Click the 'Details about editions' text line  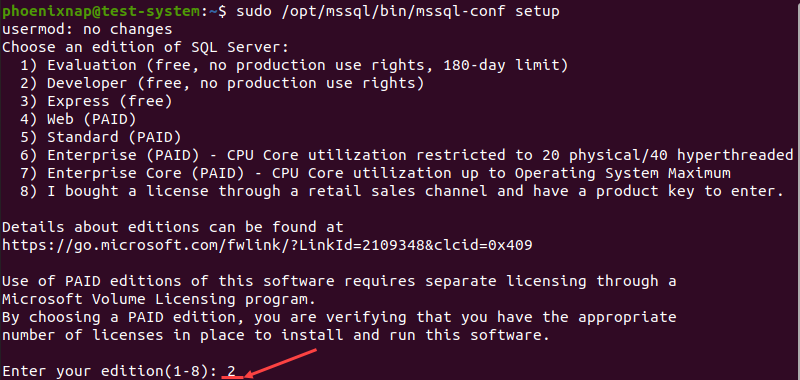173,227
